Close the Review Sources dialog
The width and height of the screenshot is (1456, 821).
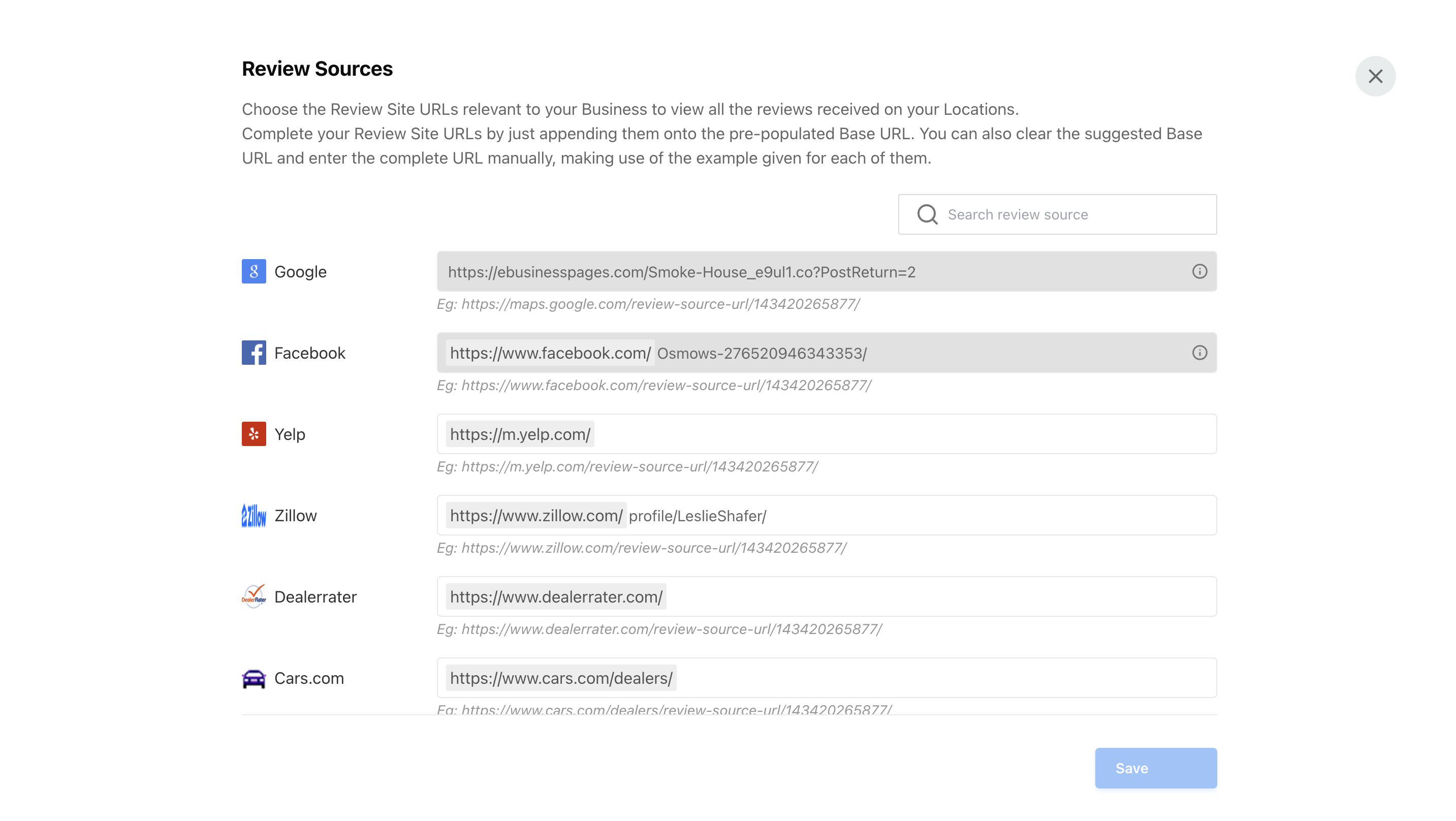[x=1375, y=76]
